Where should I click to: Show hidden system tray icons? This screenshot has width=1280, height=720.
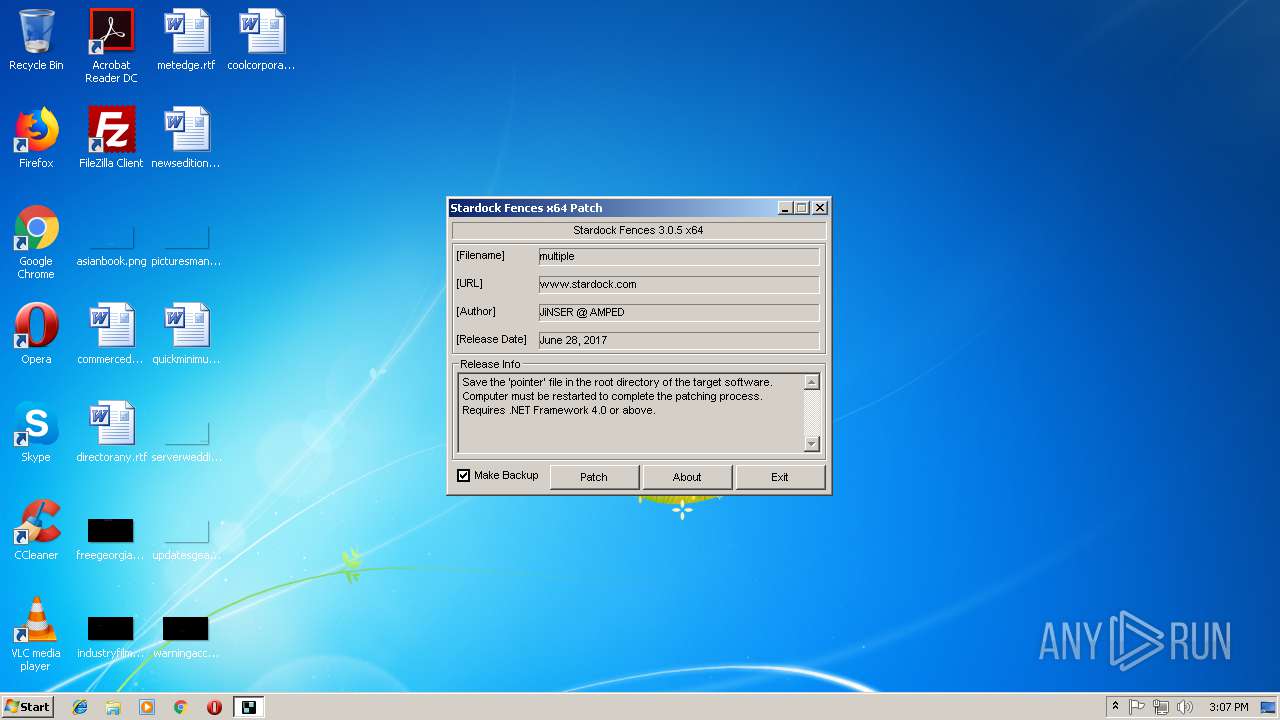pos(1115,707)
